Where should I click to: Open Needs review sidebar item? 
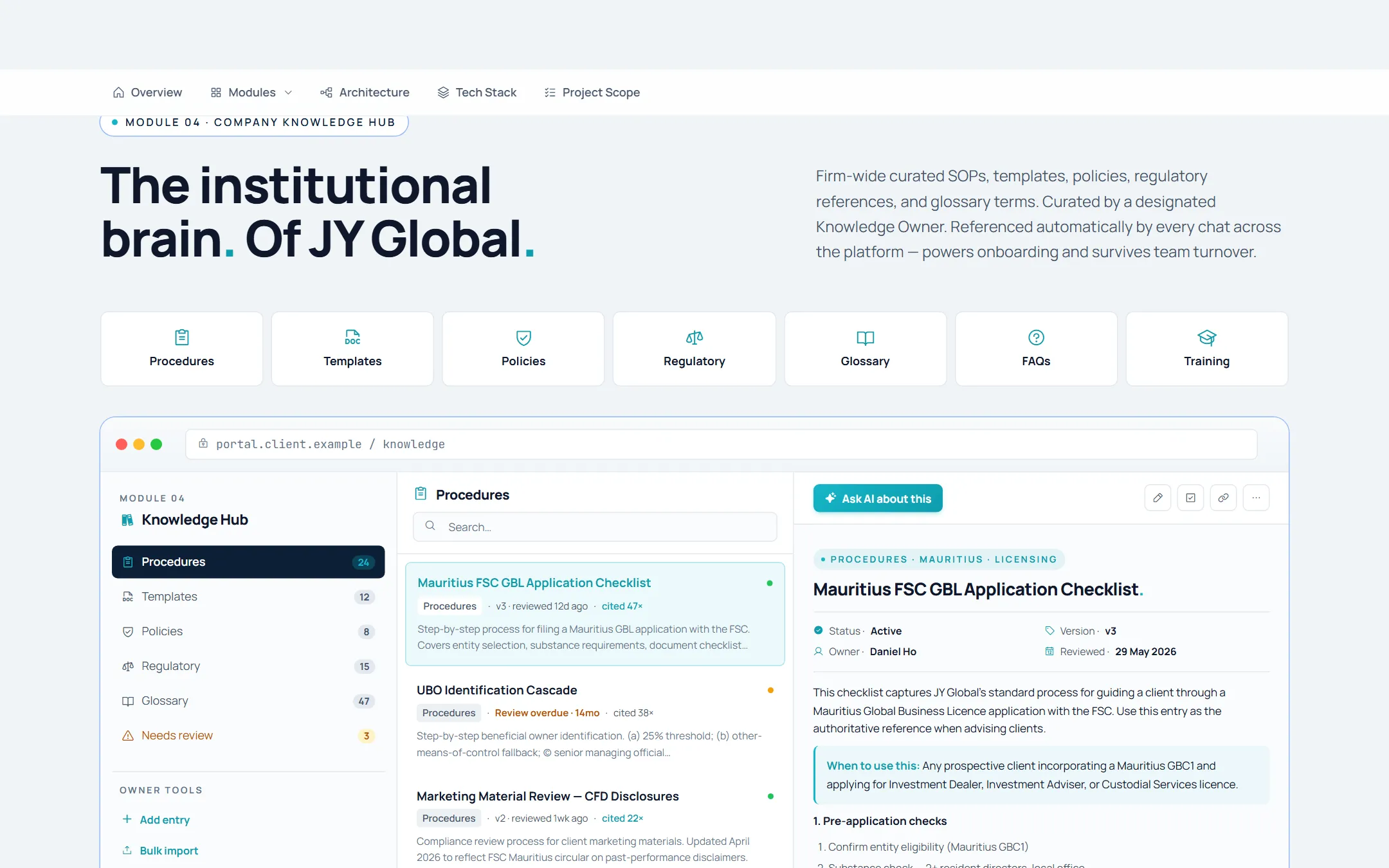pos(248,736)
